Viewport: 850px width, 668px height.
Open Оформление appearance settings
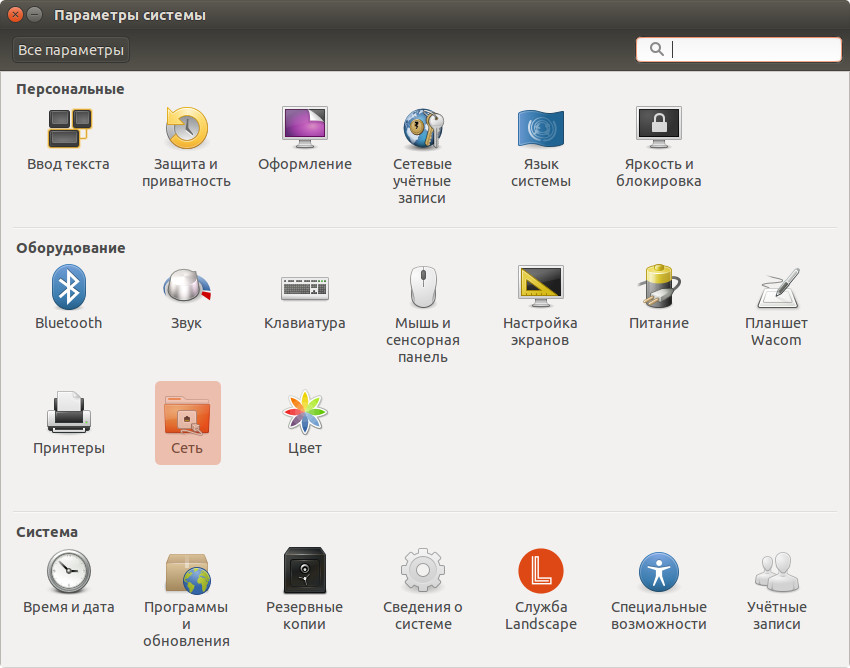(x=304, y=130)
